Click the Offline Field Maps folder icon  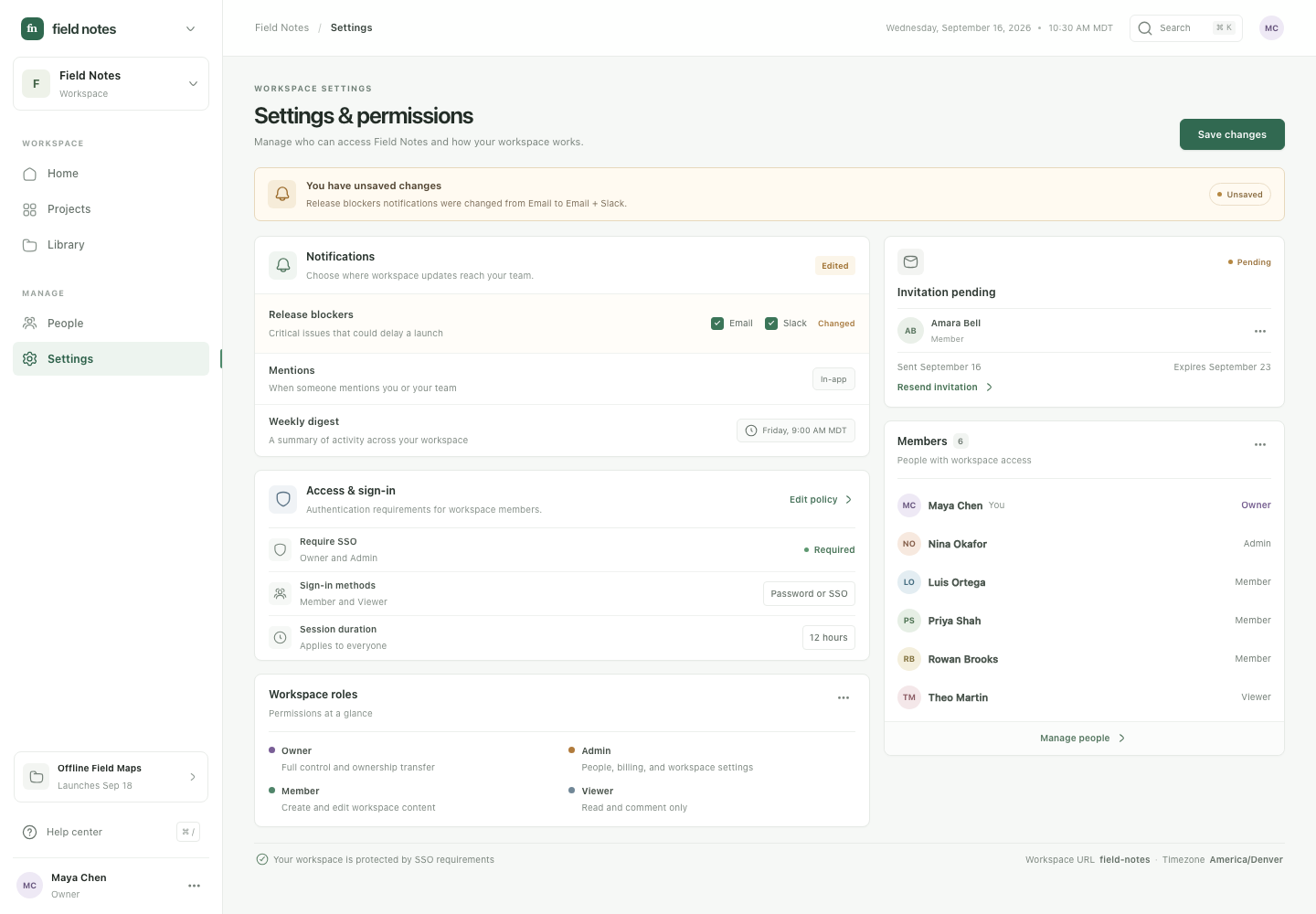pyautogui.click(x=37, y=777)
